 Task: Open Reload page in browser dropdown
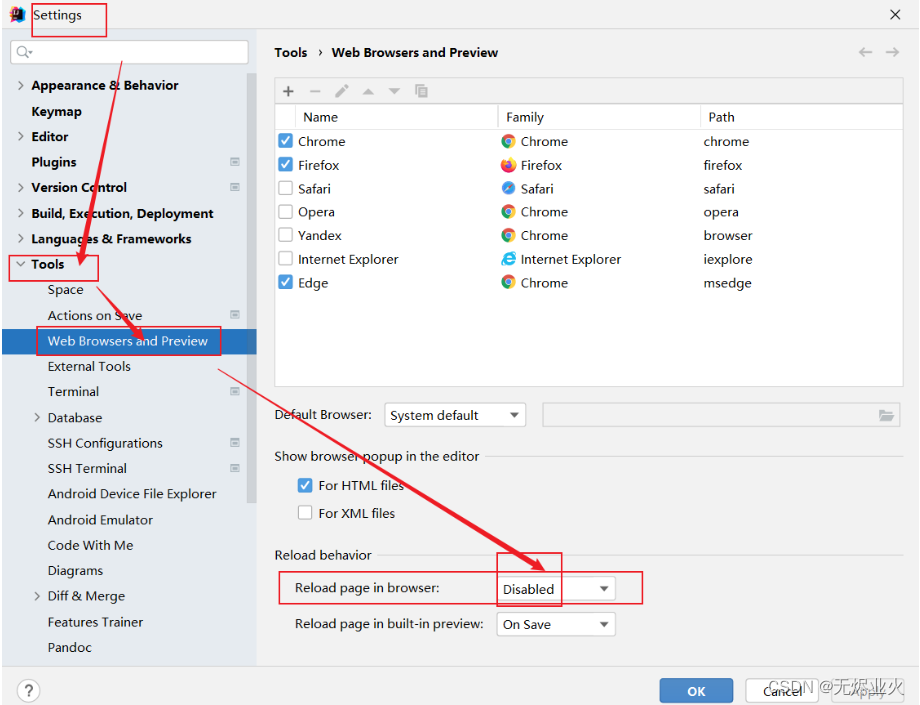[556, 588]
